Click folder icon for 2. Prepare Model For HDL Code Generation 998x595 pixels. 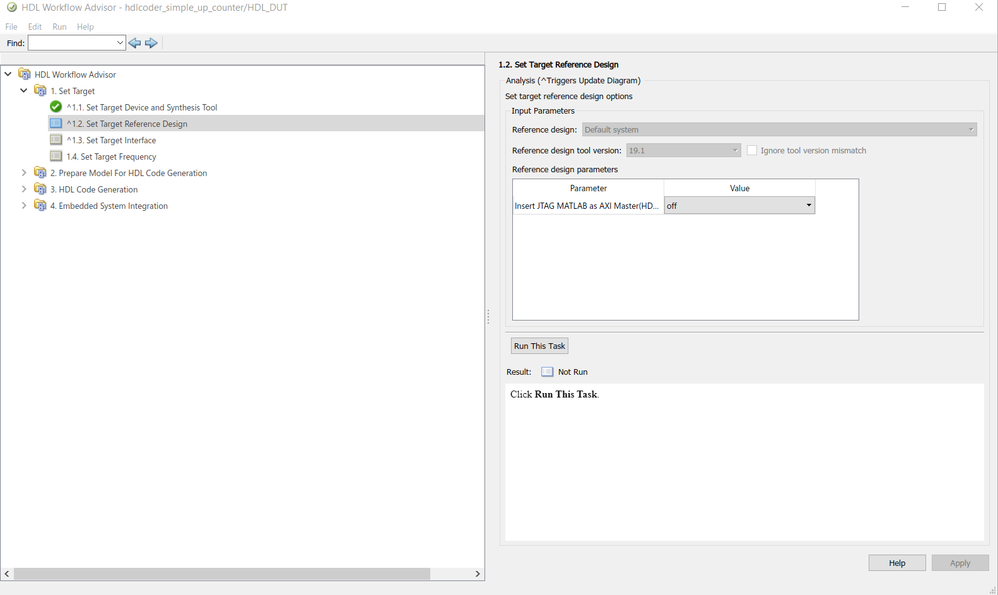[x=40, y=172]
